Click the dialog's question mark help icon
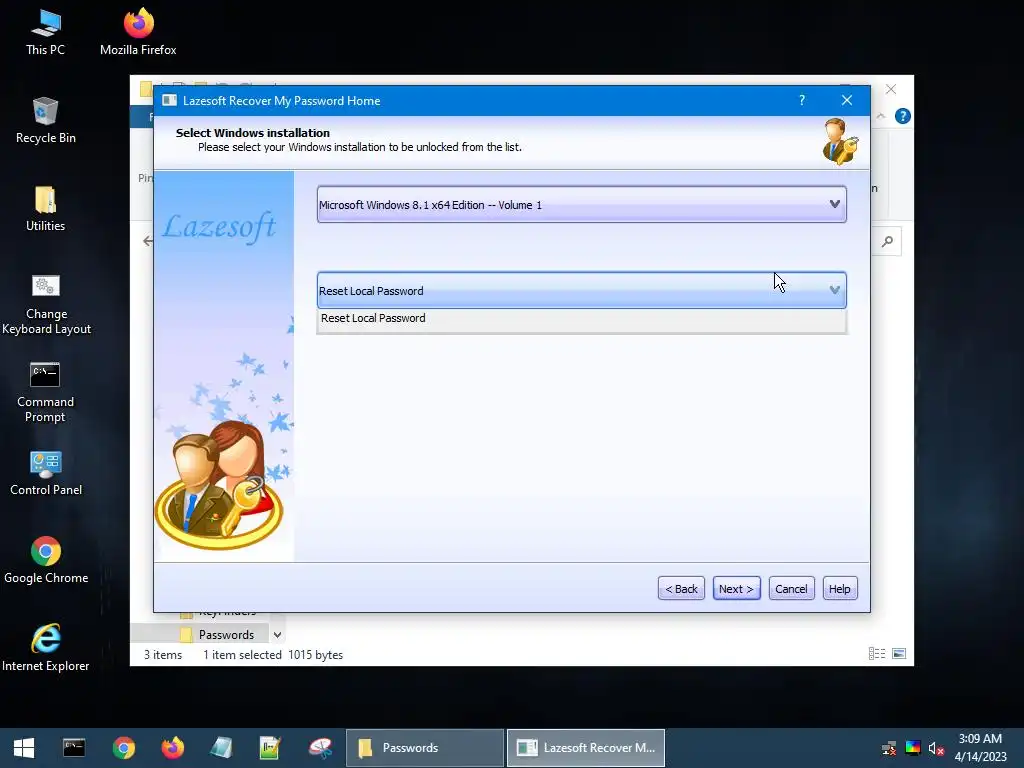Screen dimensions: 1024x768 coord(802,100)
